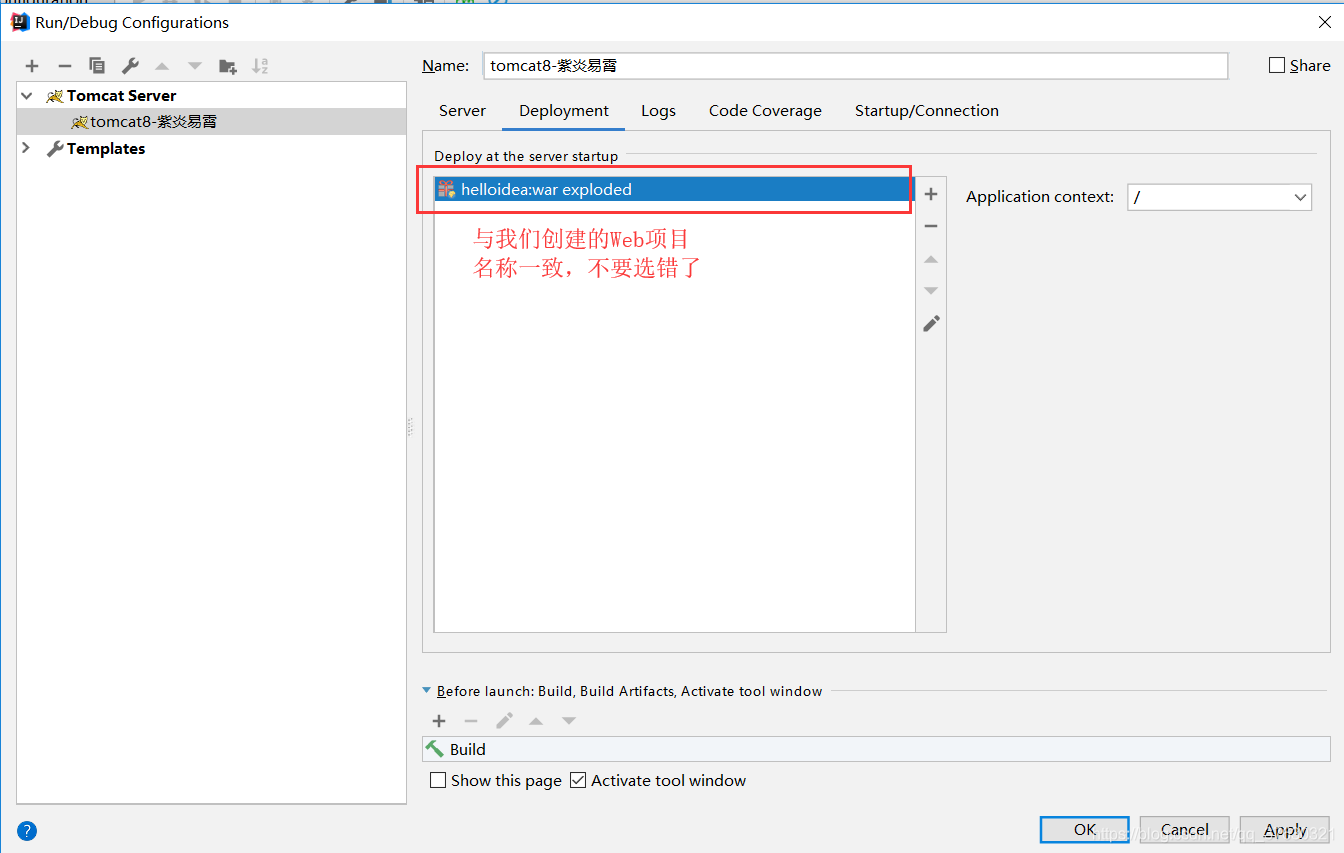Click the Apply button

click(1285, 830)
